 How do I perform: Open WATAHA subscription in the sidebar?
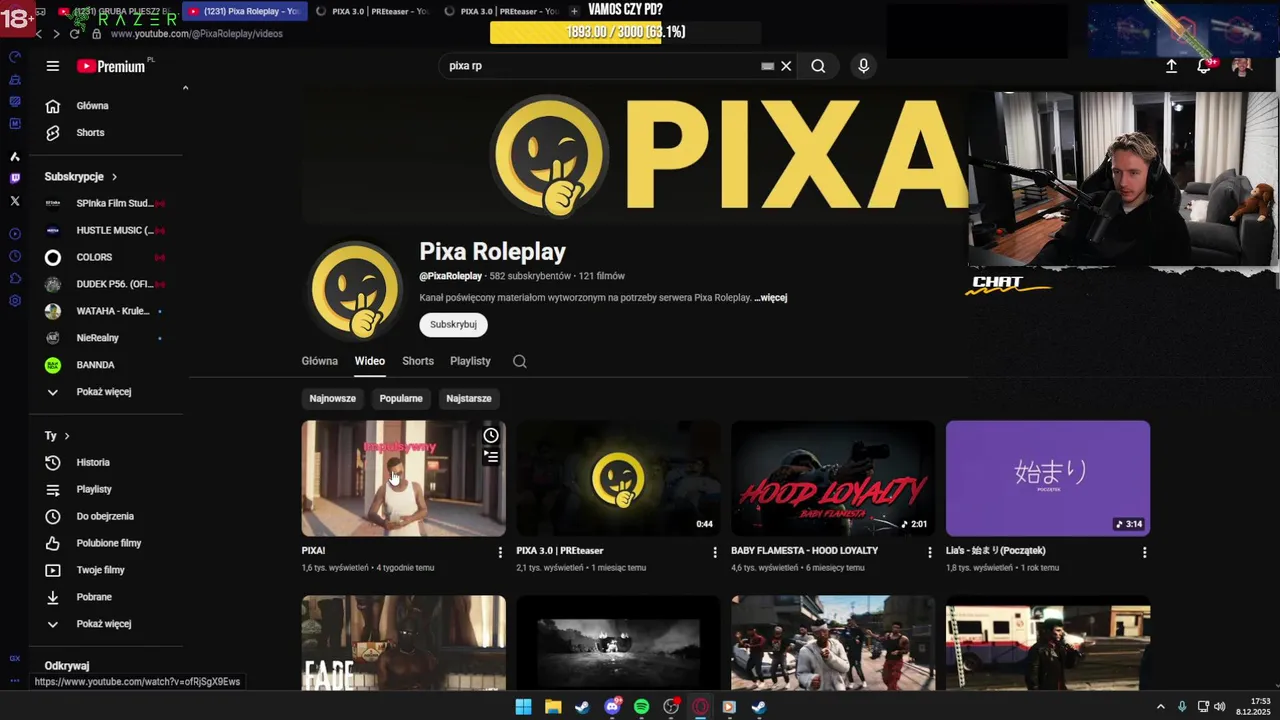tap(106, 311)
